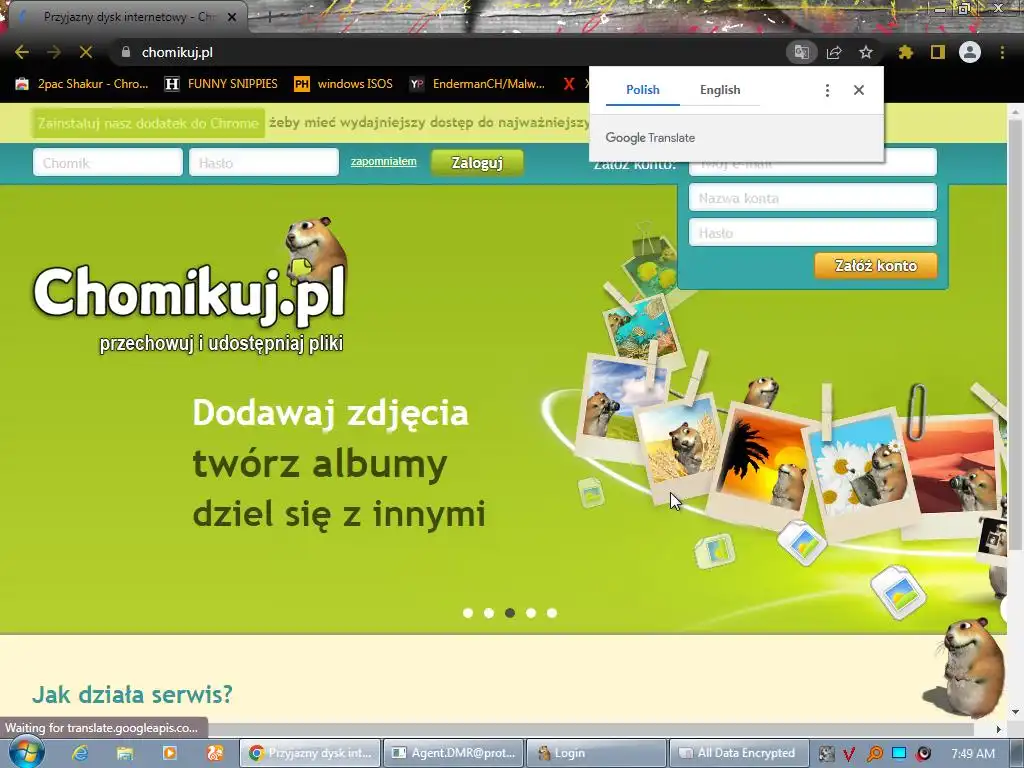The image size is (1024, 768).
Task: Click the browser forward arrow
Action: point(54,52)
